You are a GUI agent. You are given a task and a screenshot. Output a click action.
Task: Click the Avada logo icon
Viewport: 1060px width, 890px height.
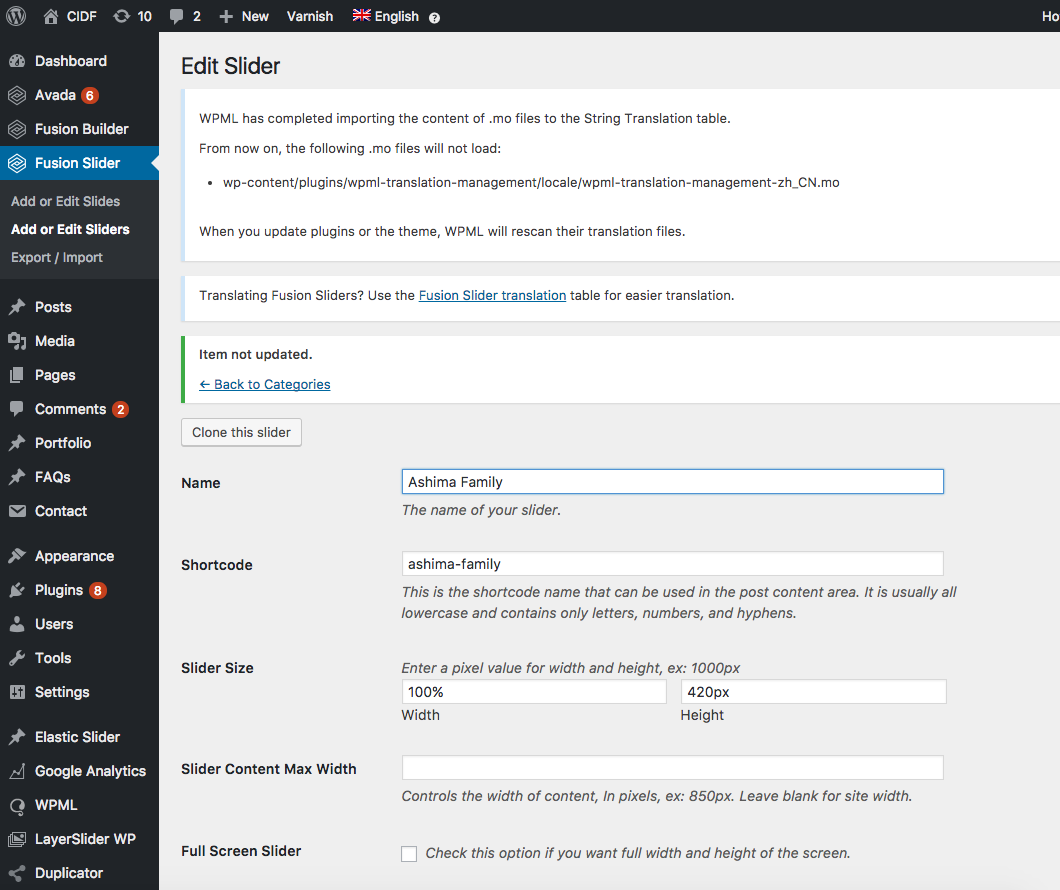pos(17,95)
